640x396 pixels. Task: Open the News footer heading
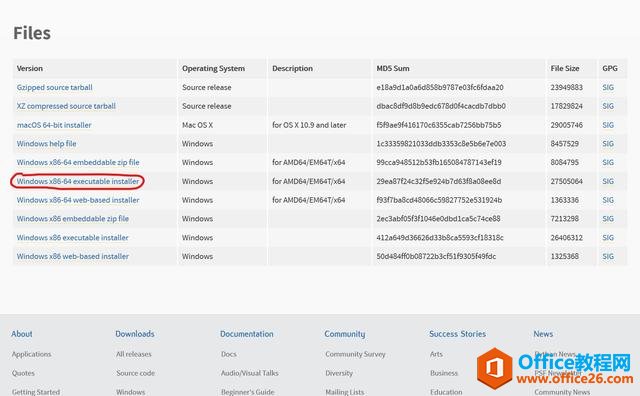pyautogui.click(x=543, y=334)
